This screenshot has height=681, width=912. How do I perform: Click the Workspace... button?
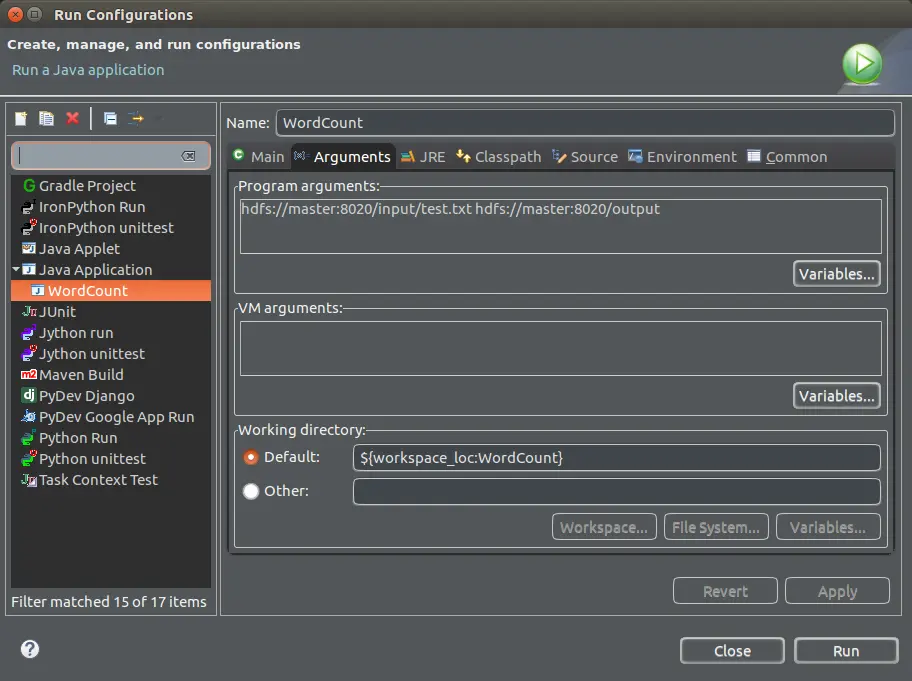[604, 527]
